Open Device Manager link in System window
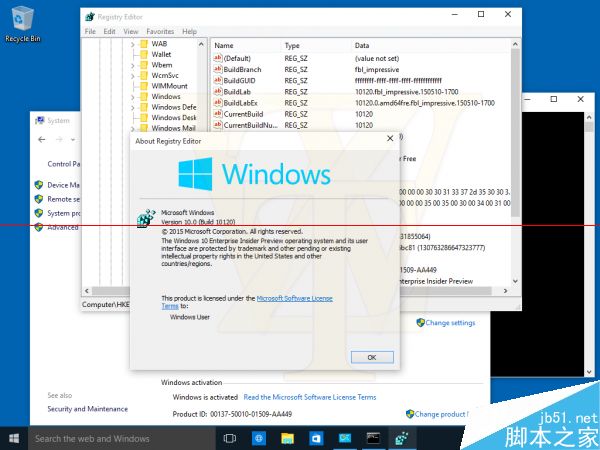Screen dimensions: 600x450 [x=63, y=185]
